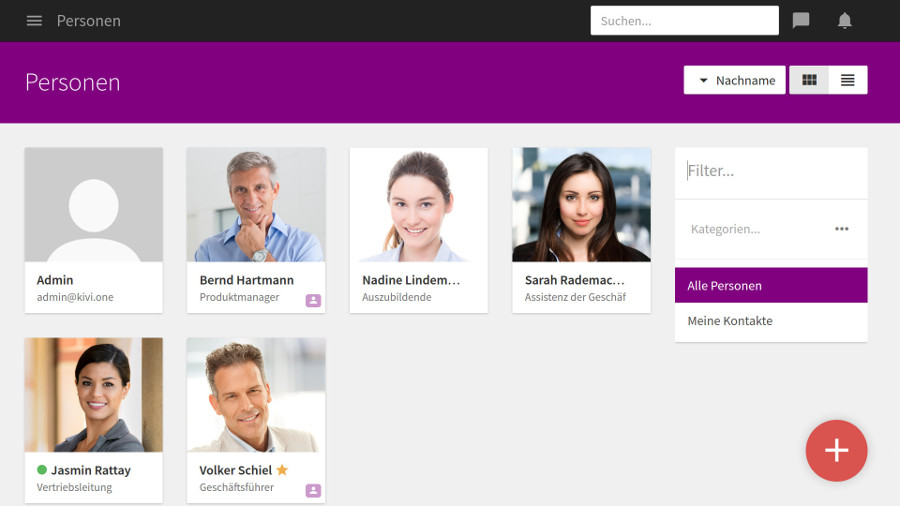Screen dimensions: 900x506
Task: Click the Bernd Hartmann name
Action: (x=247, y=280)
